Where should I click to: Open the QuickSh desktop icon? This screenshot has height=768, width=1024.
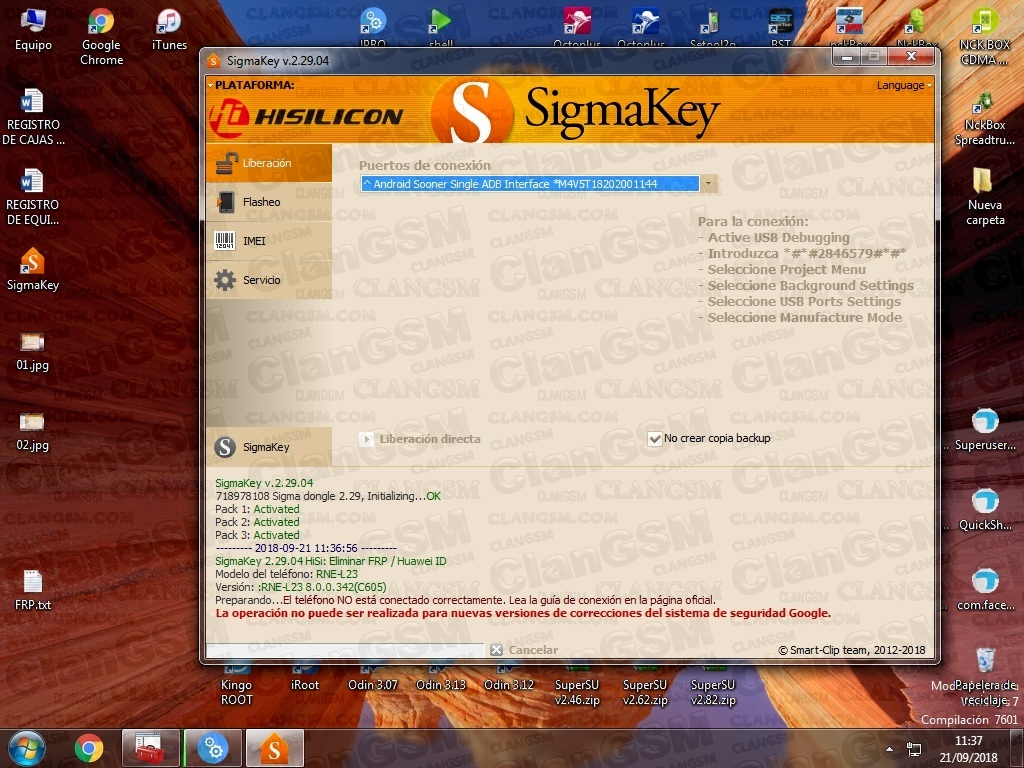(x=985, y=510)
